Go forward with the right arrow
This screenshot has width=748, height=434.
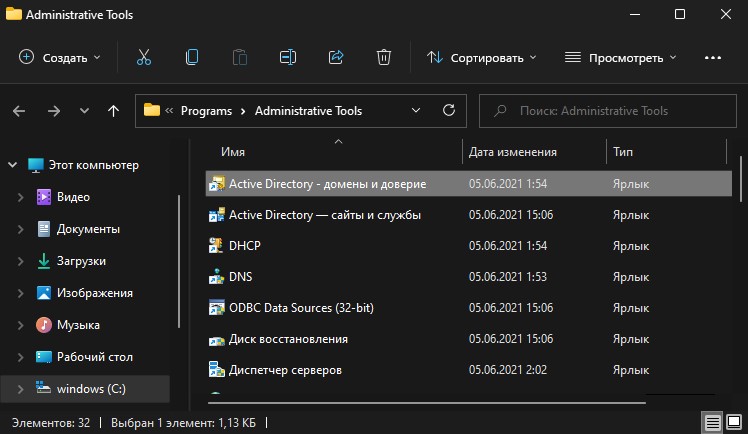point(54,111)
